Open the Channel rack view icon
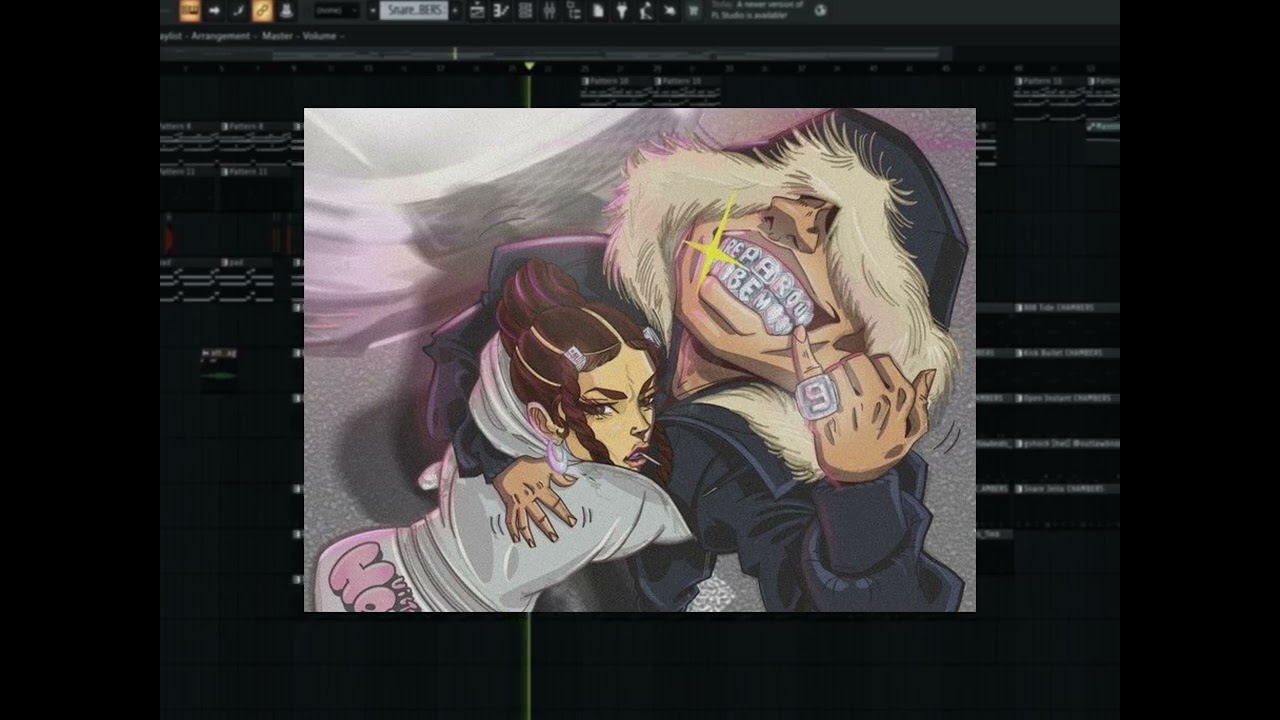The image size is (1280, 720). [525, 10]
